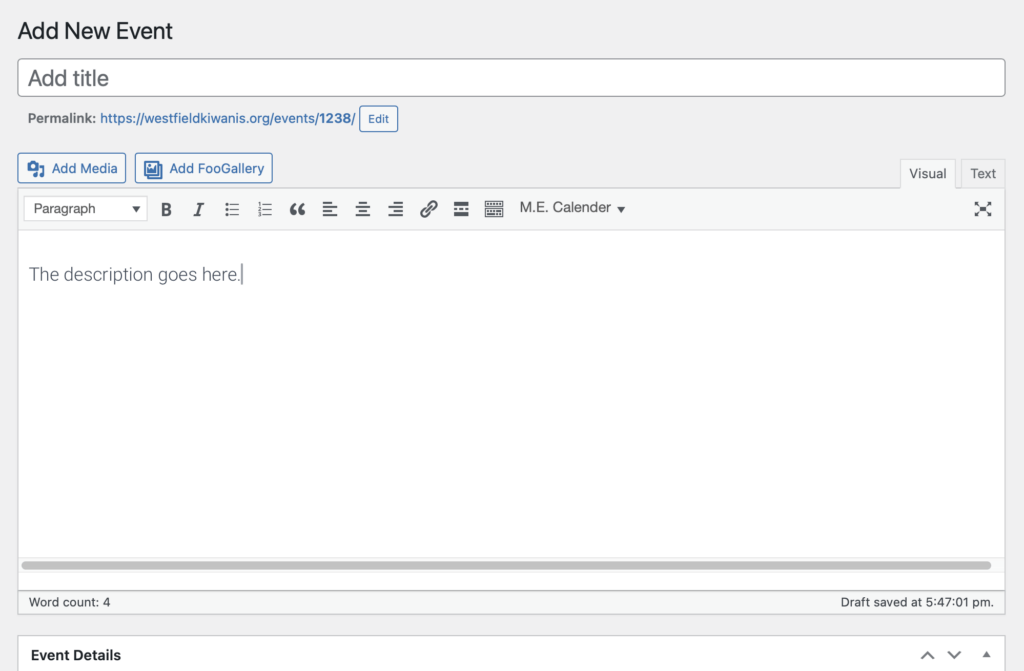This screenshot has width=1024, height=671.
Task: Open the Paragraph format dropdown
Action: 86,209
